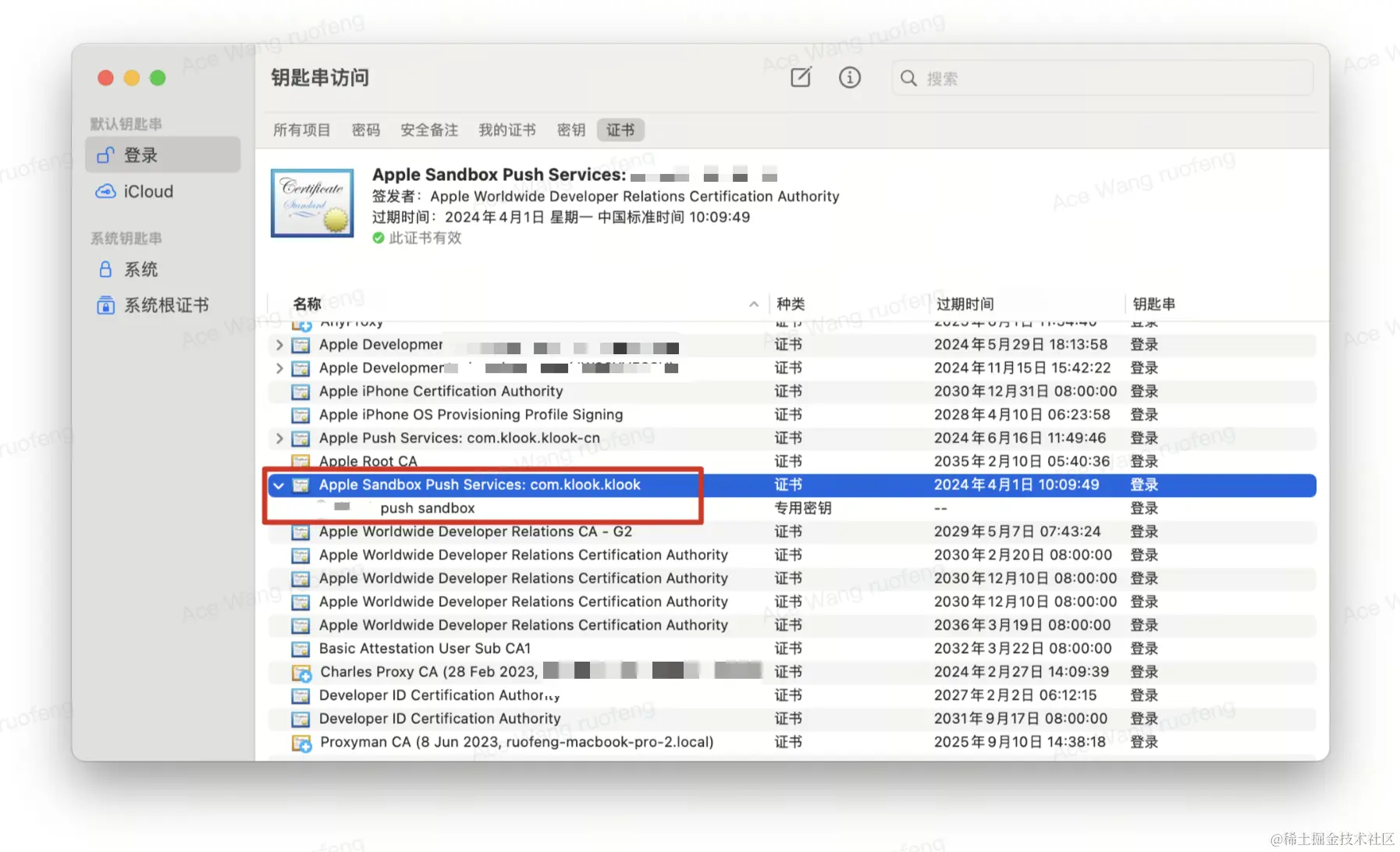
Task: Click the 专用密钥 type cell
Action: pos(803,509)
